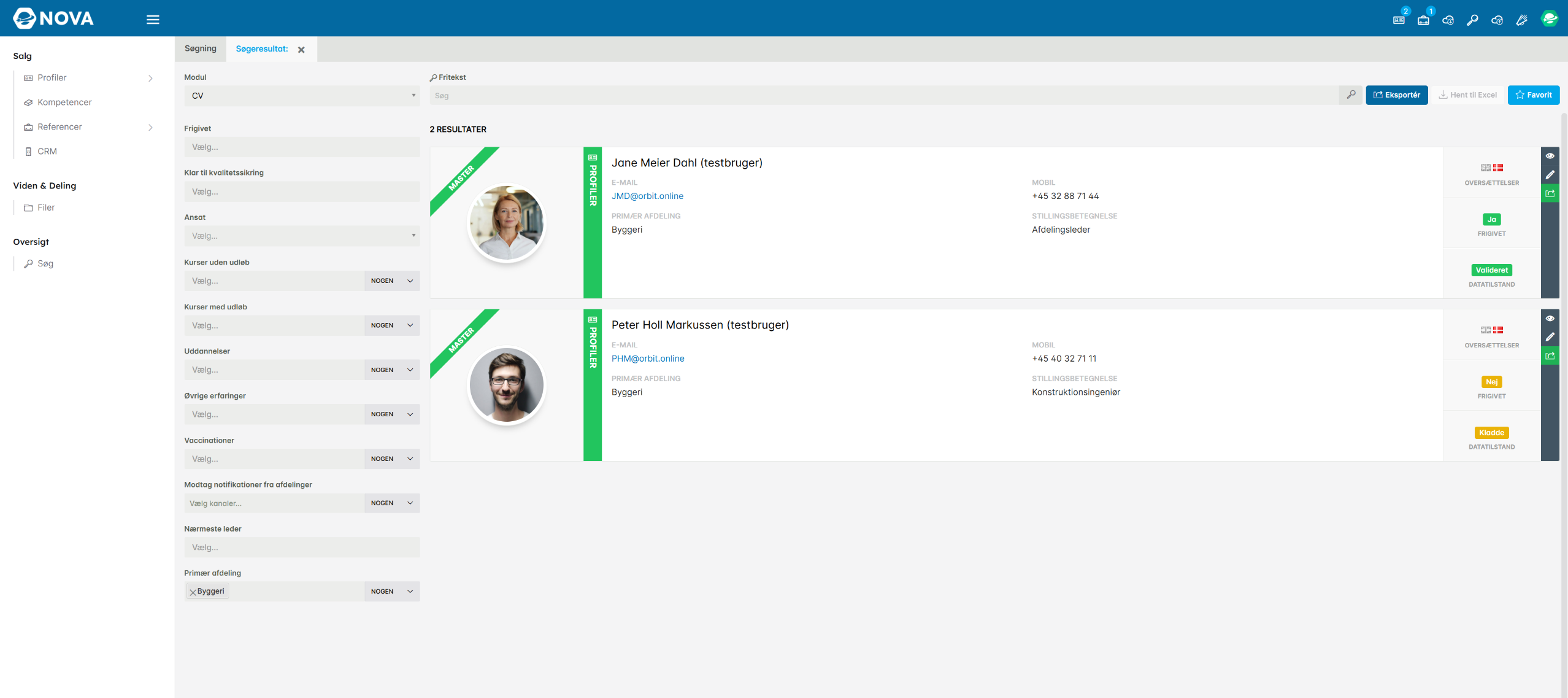Open Filer under Viden & Deling
The image size is (1568, 698).
[46, 207]
